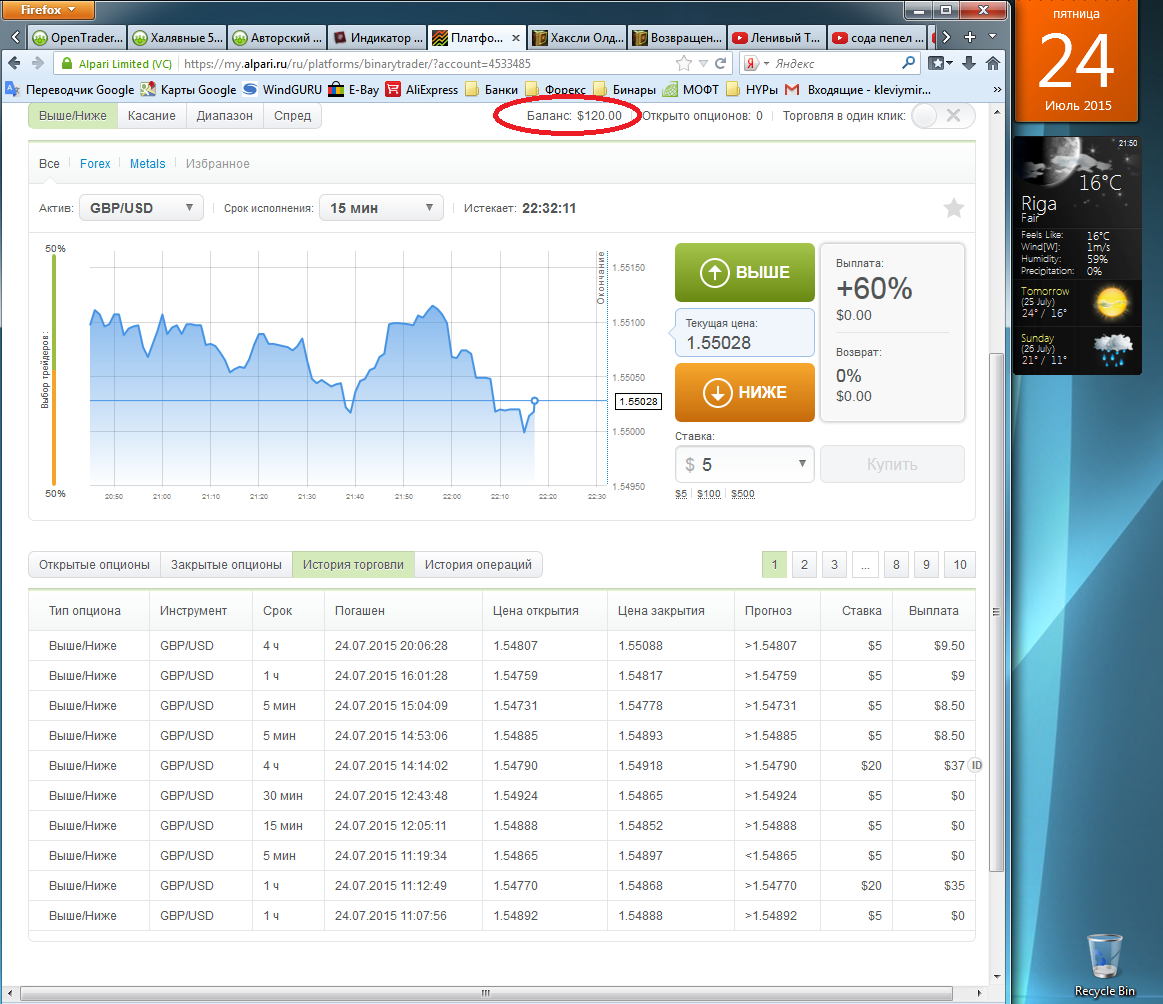The width and height of the screenshot is (1163, 1004).
Task: Open Recycle Bin on the desktop
Action: [1104, 957]
